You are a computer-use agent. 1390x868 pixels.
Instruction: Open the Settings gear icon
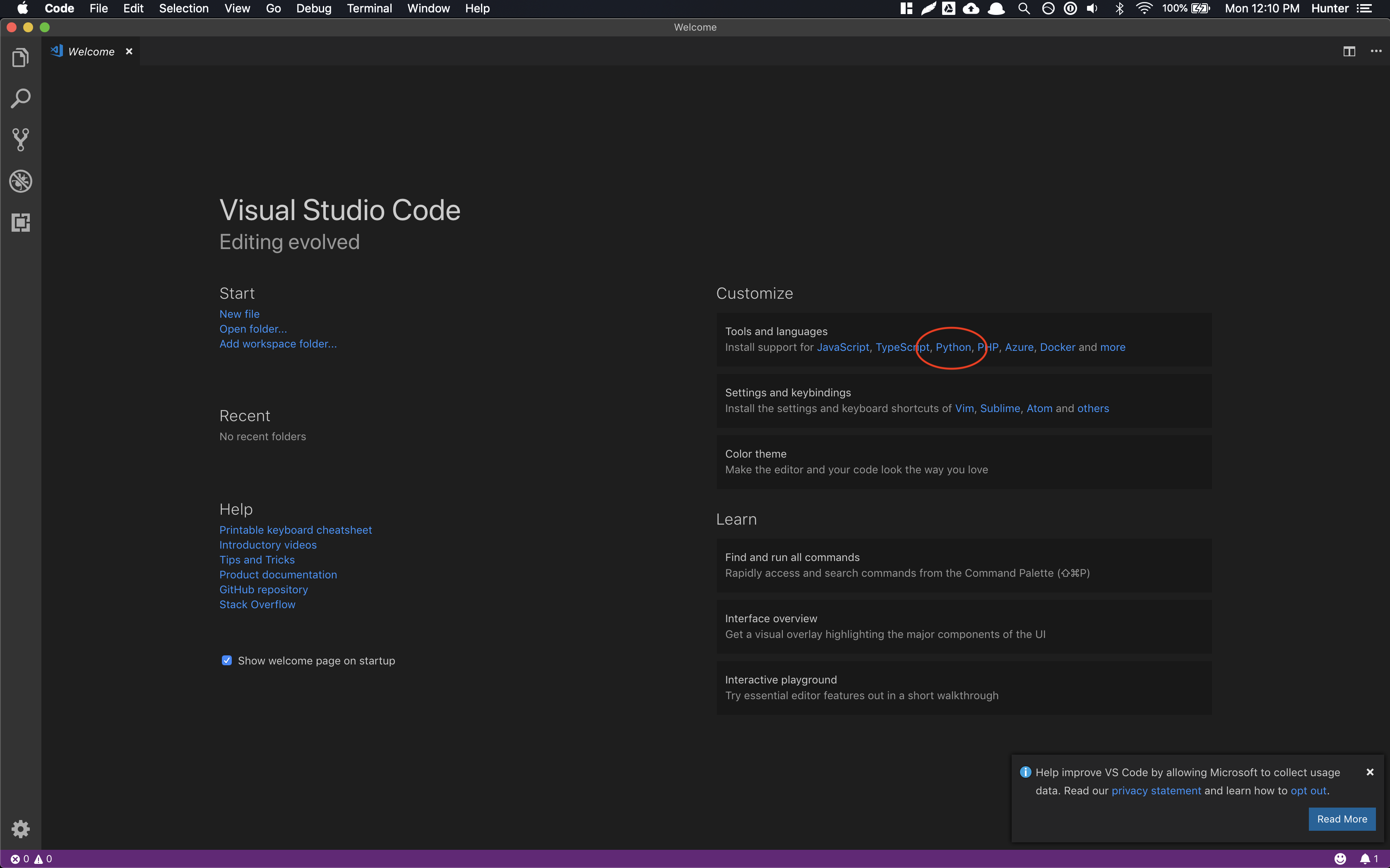tap(21, 829)
